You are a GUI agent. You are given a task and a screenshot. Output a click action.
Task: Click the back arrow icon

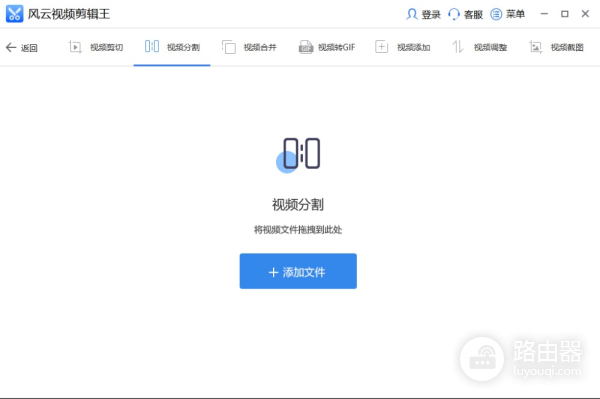click(x=11, y=47)
